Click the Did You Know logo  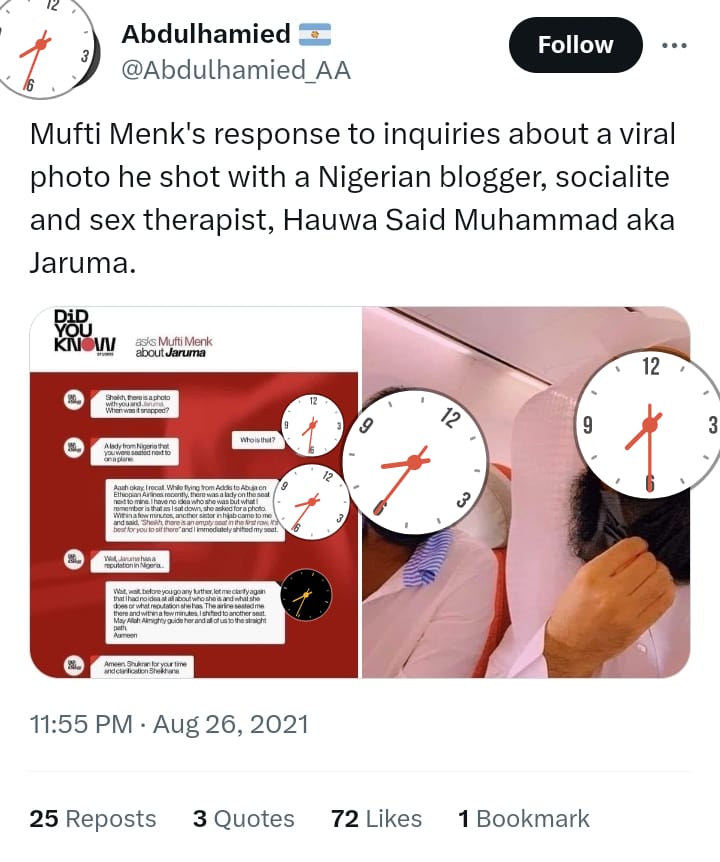[84, 331]
